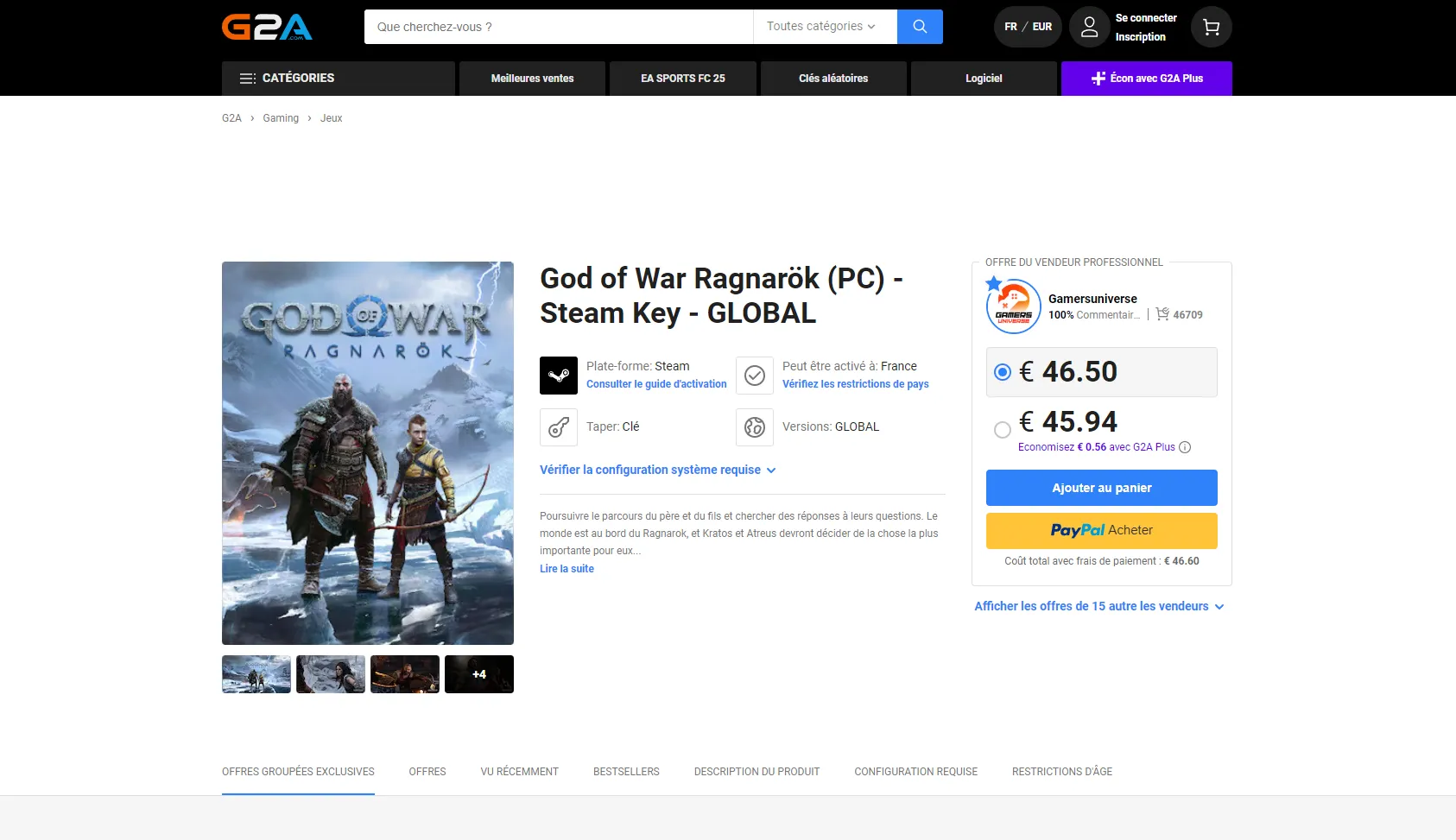The width and height of the screenshot is (1456, 840).
Task: Click the Gamersuniverse seller logo
Action: coord(1013,306)
